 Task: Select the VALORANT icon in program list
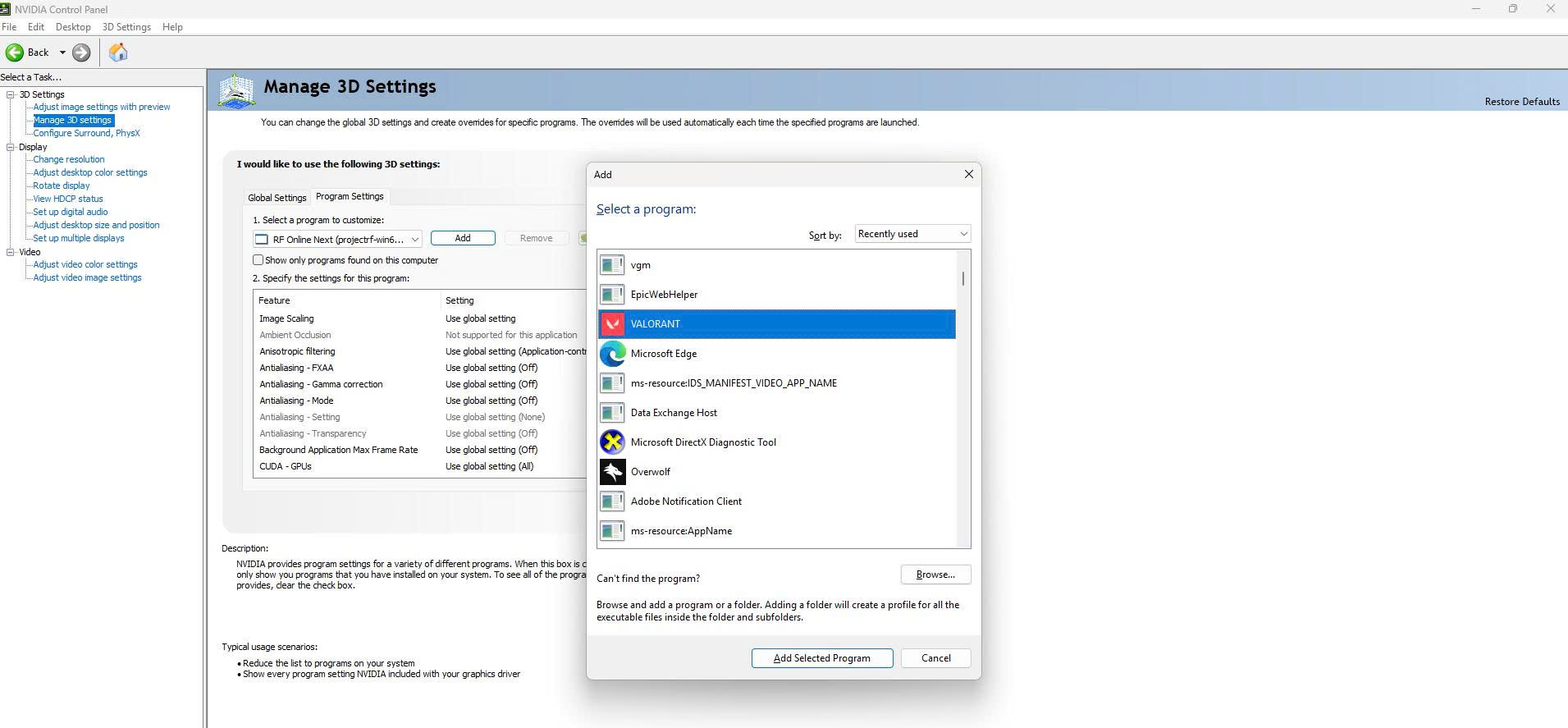coord(612,324)
